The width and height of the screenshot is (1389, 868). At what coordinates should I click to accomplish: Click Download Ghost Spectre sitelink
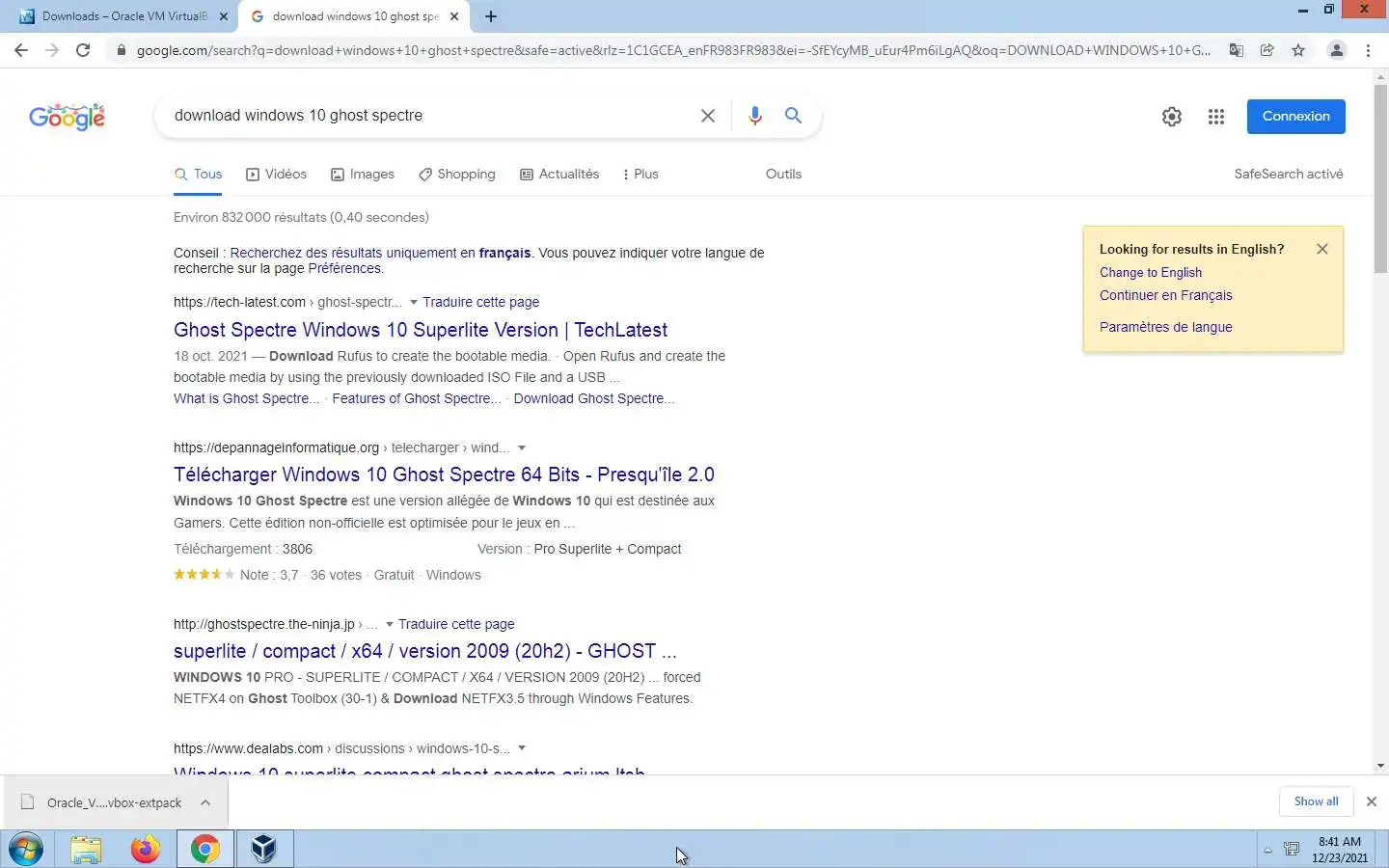593,399
